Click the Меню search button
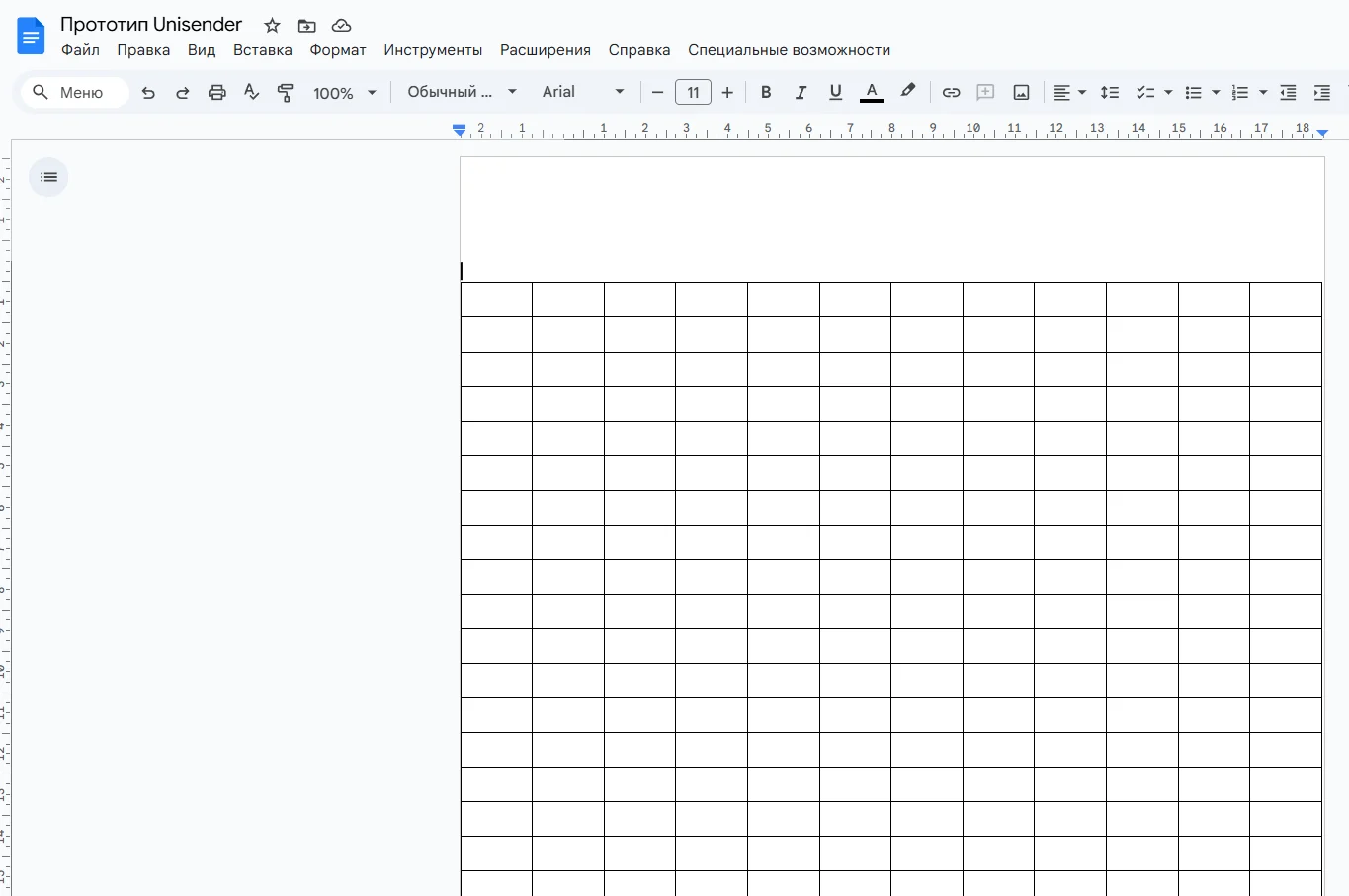The width and height of the screenshot is (1349, 896). 75,92
